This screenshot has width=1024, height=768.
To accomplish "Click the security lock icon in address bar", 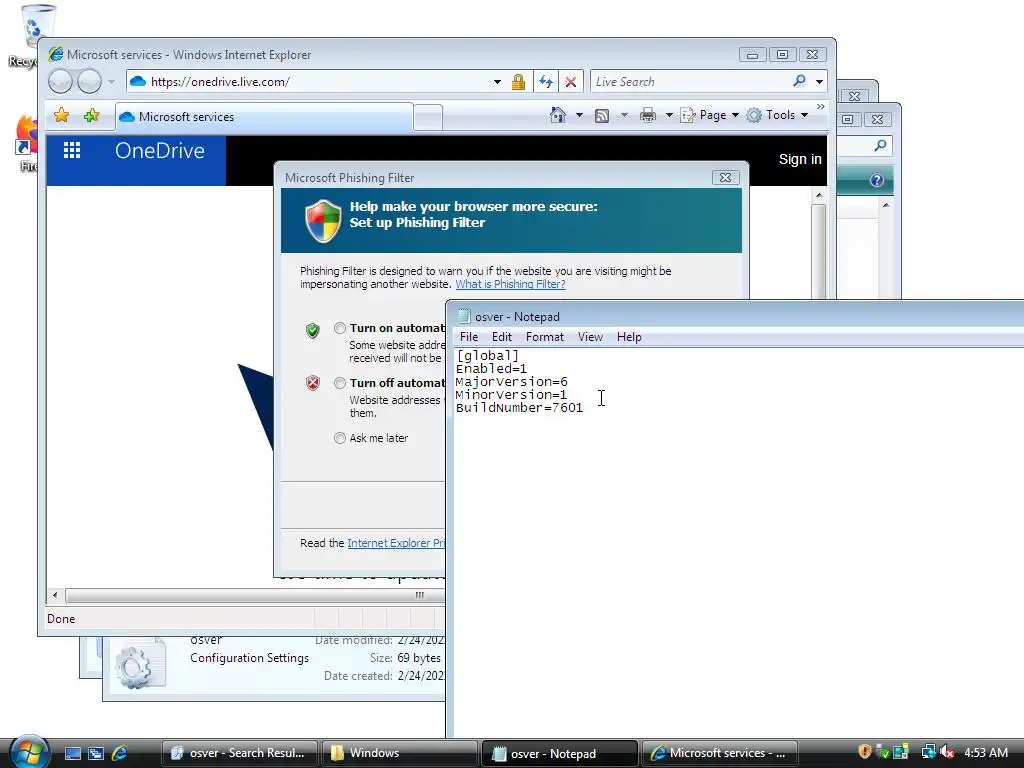I will pyautogui.click(x=519, y=82).
